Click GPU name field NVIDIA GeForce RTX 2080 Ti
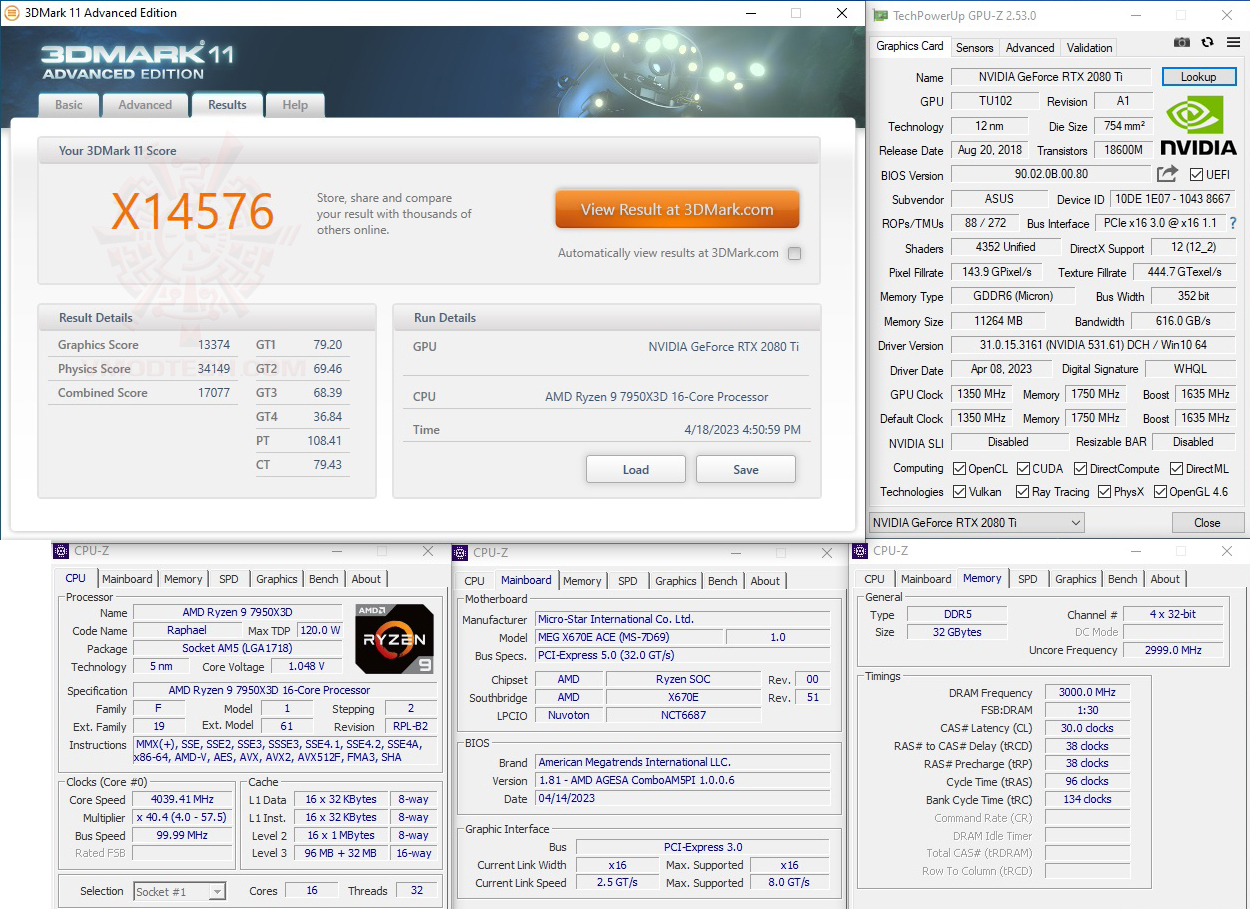 [x=1052, y=77]
